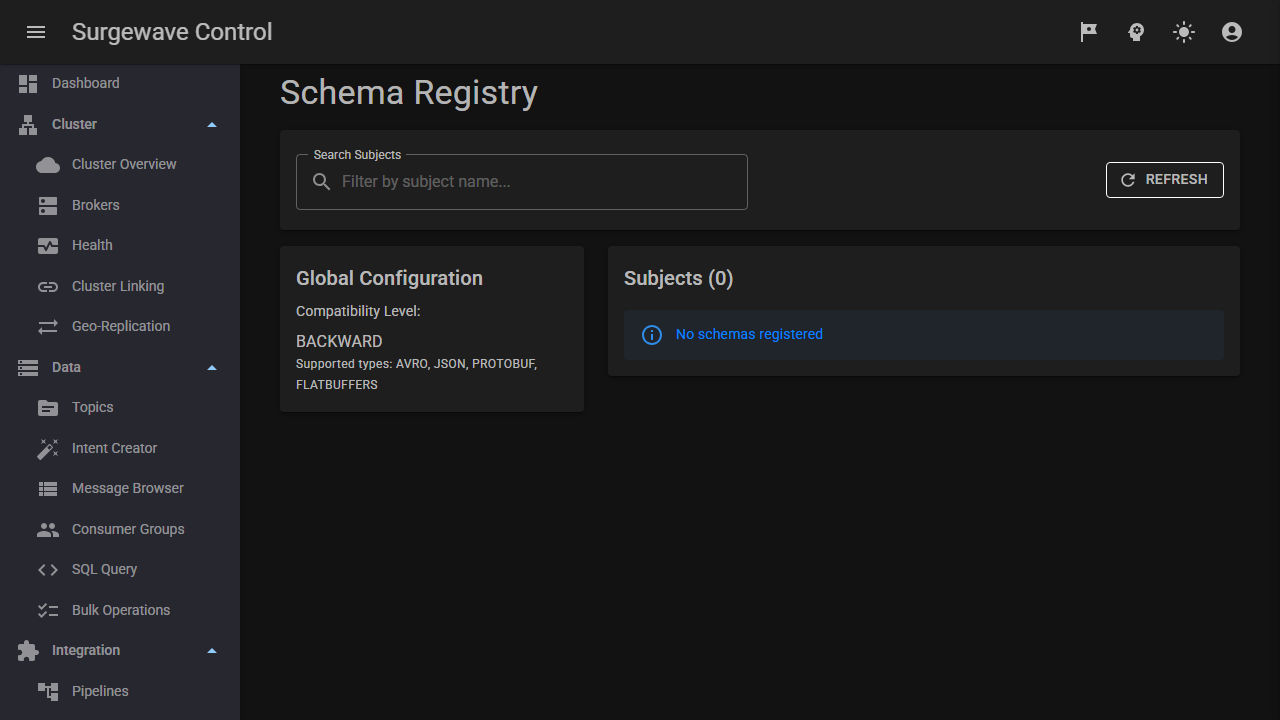Click the Cluster Overview cloud icon
Screen dimensions: 1280x720
tap(48, 165)
